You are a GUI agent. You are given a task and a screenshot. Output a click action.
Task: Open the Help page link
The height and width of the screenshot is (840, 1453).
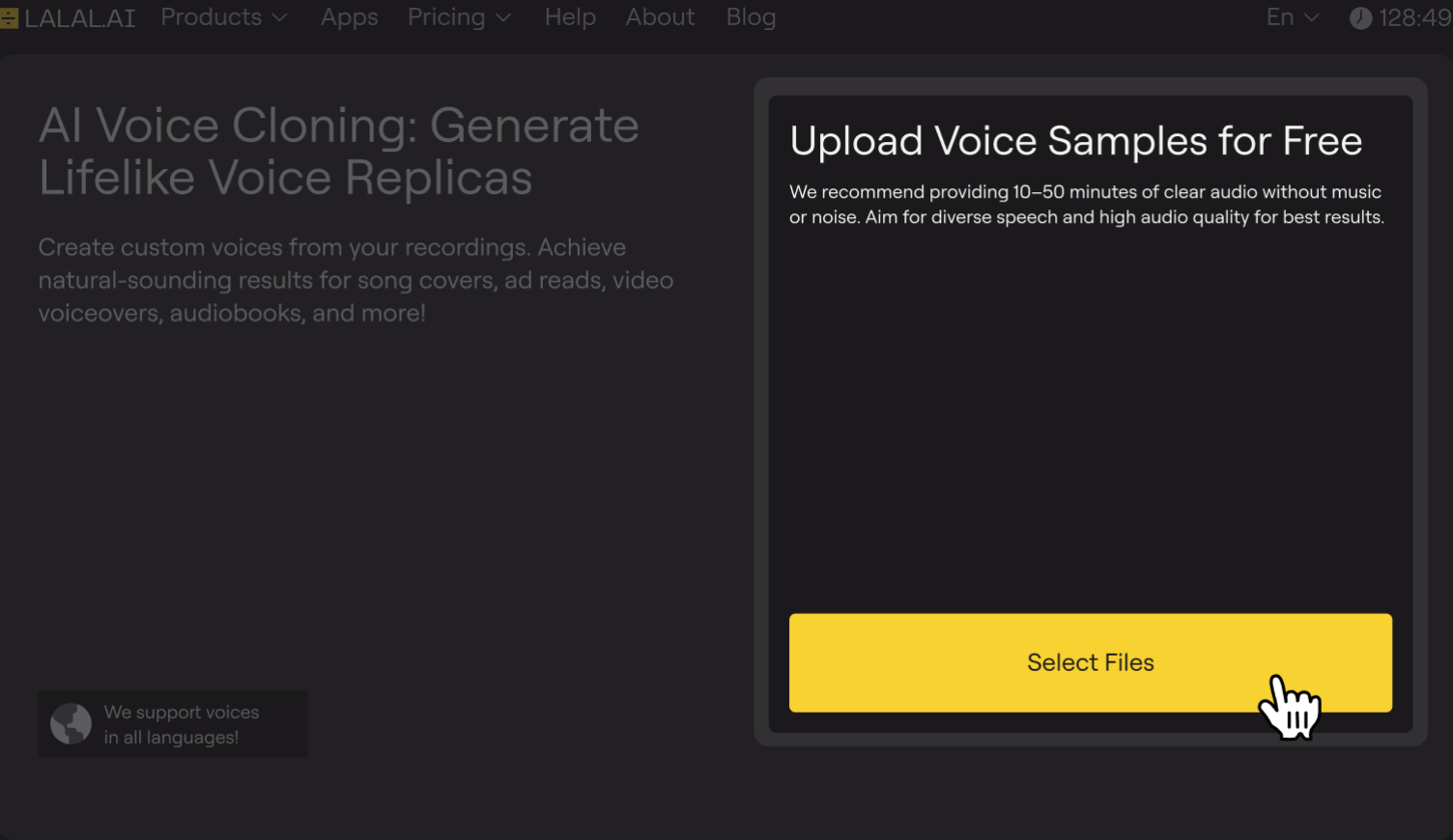tap(570, 17)
